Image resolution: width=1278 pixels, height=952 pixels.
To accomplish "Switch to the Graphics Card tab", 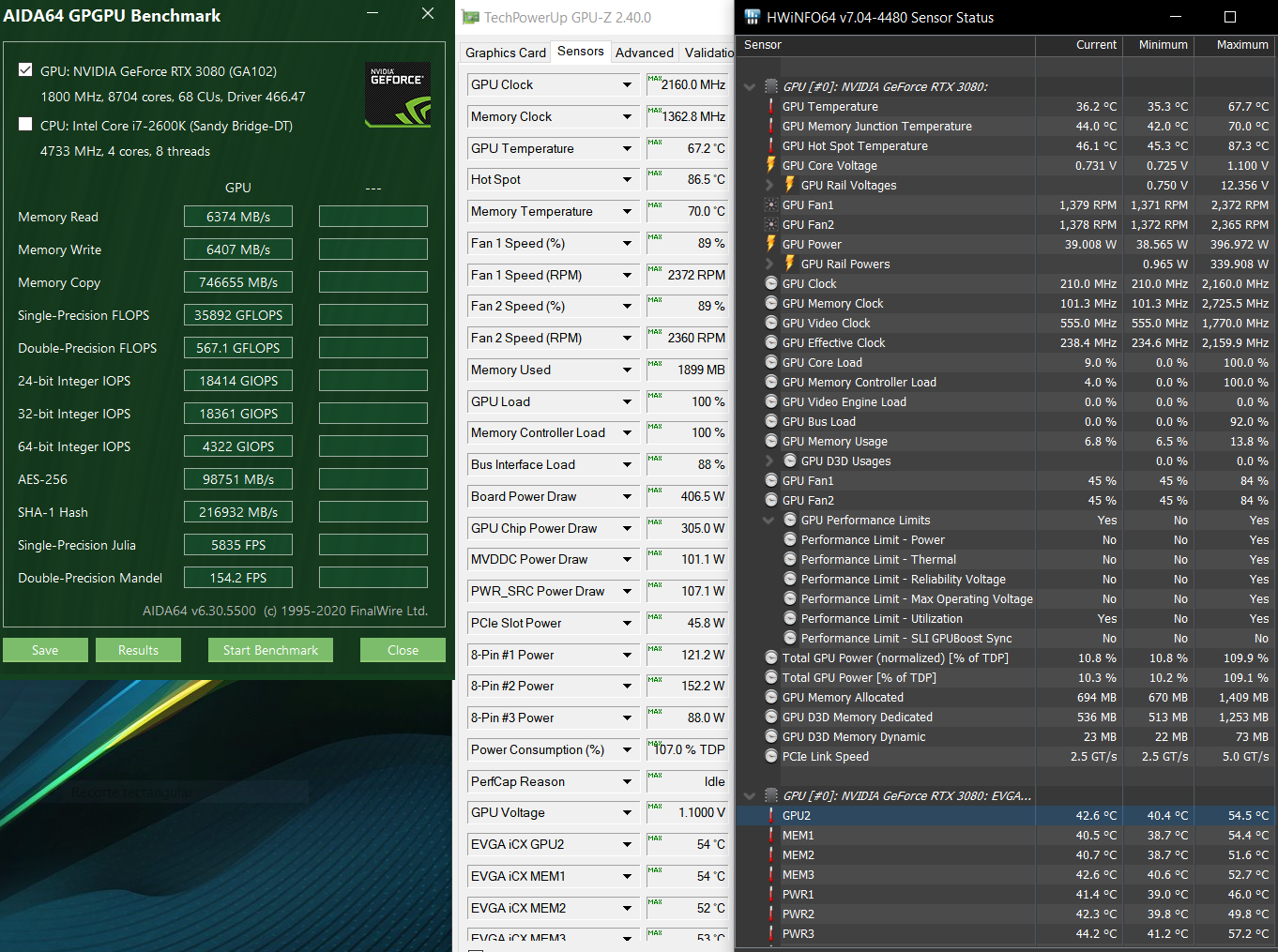I will coord(505,53).
